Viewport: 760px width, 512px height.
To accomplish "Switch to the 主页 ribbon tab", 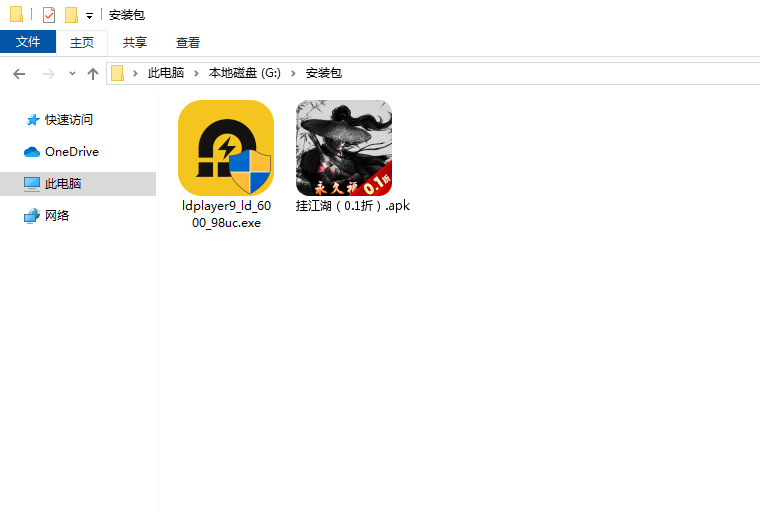I will [81, 42].
